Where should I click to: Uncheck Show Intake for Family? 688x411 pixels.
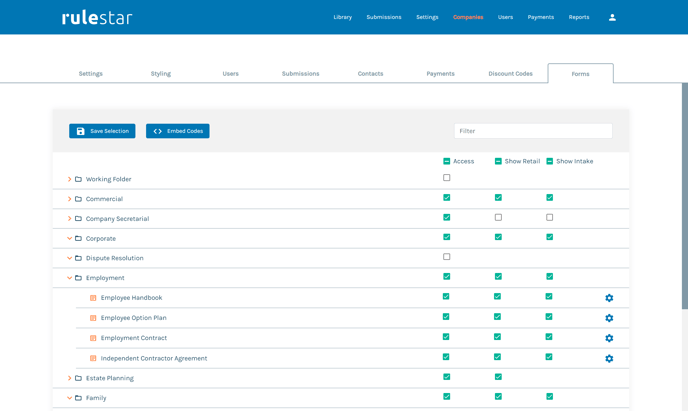pyautogui.click(x=549, y=397)
